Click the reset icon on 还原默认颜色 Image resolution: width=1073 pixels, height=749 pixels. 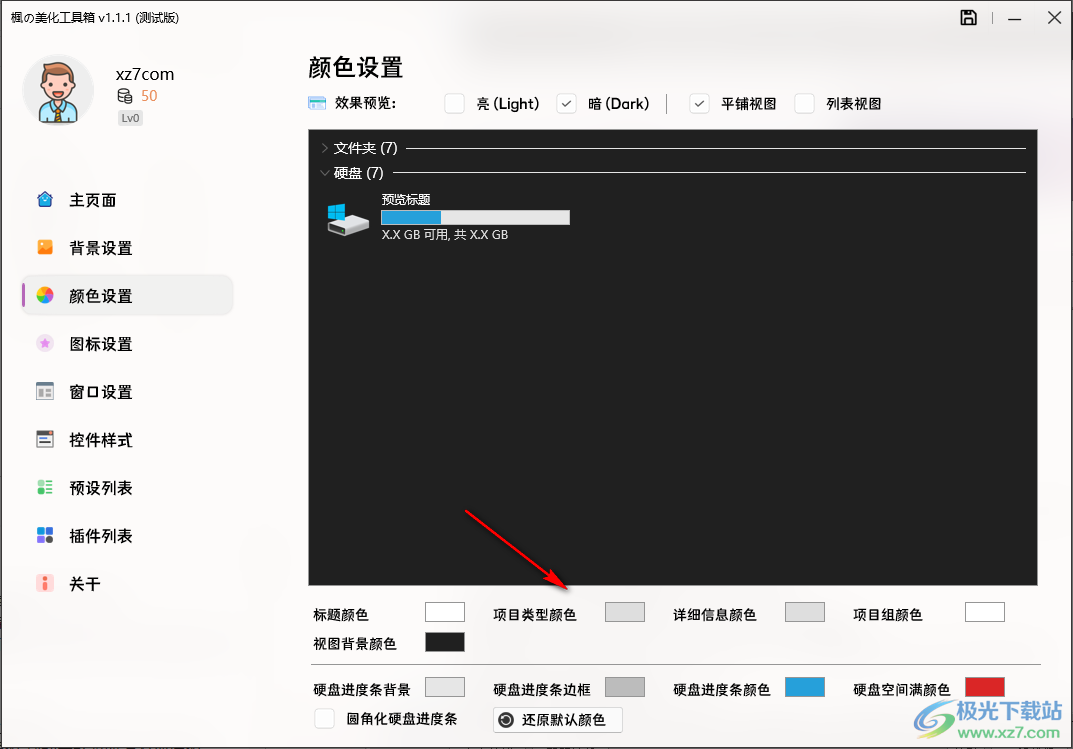click(506, 720)
